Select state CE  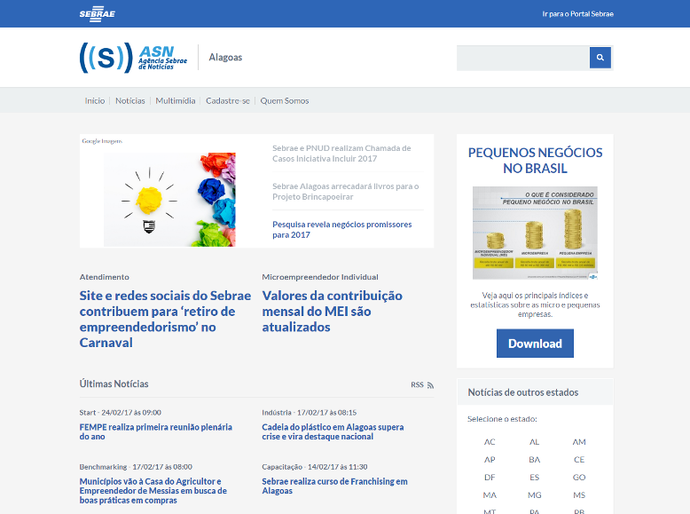click(x=579, y=459)
